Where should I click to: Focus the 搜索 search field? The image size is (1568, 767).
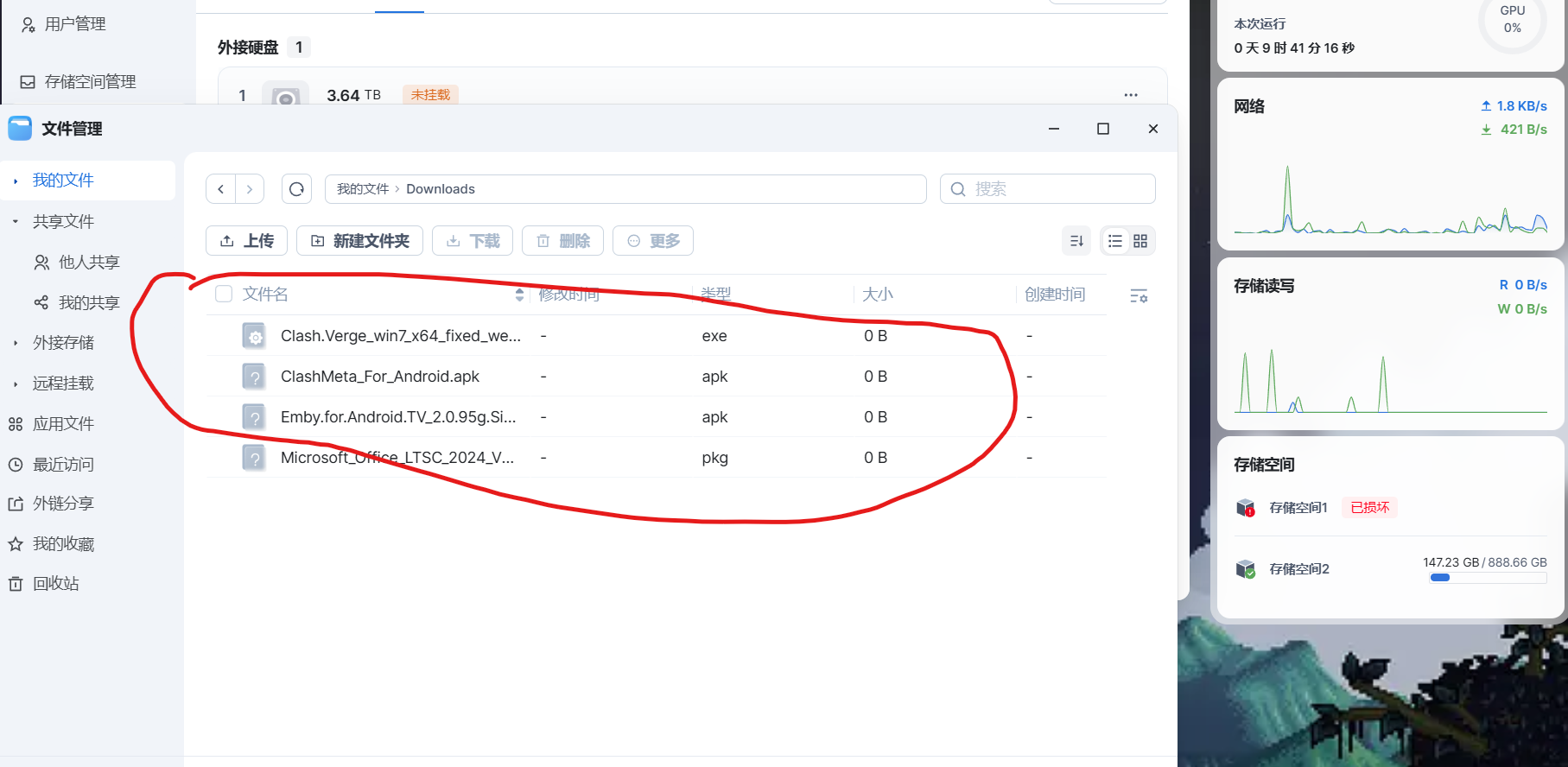click(x=1048, y=189)
